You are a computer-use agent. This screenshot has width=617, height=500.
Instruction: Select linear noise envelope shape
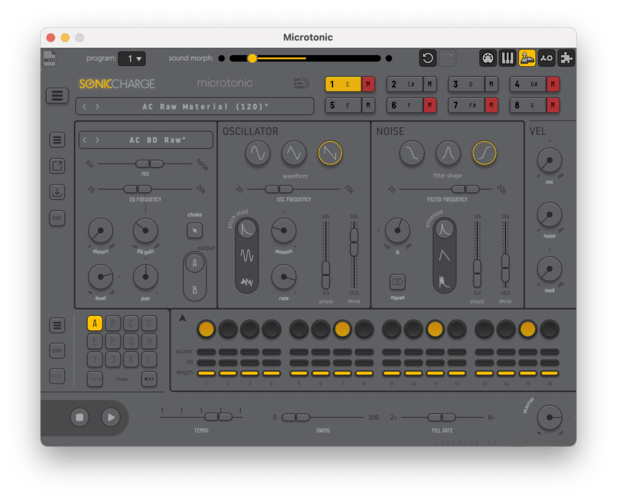444,256
